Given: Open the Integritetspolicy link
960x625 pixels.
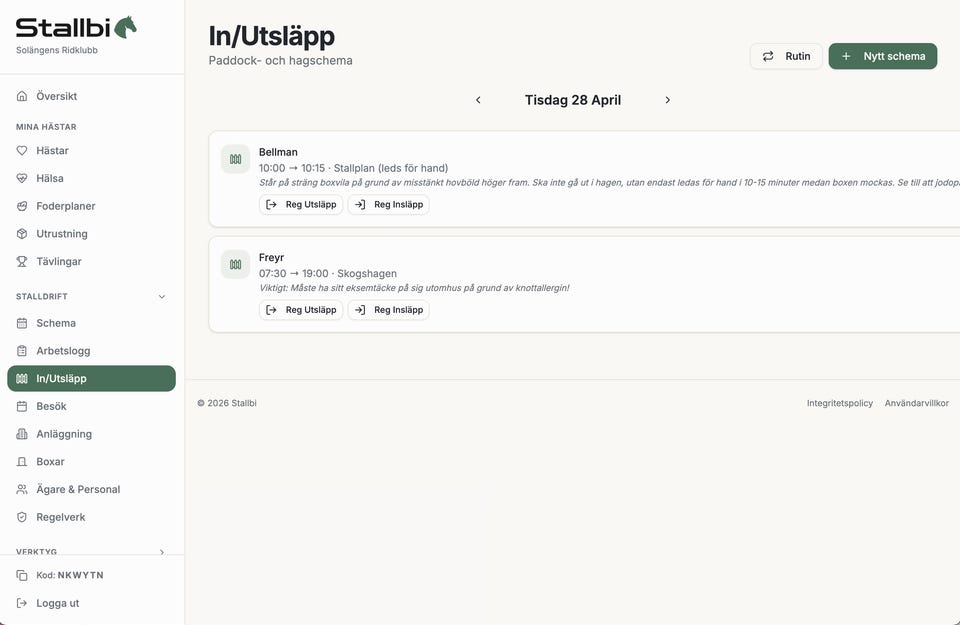Looking at the screenshot, I should pos(839,403).
